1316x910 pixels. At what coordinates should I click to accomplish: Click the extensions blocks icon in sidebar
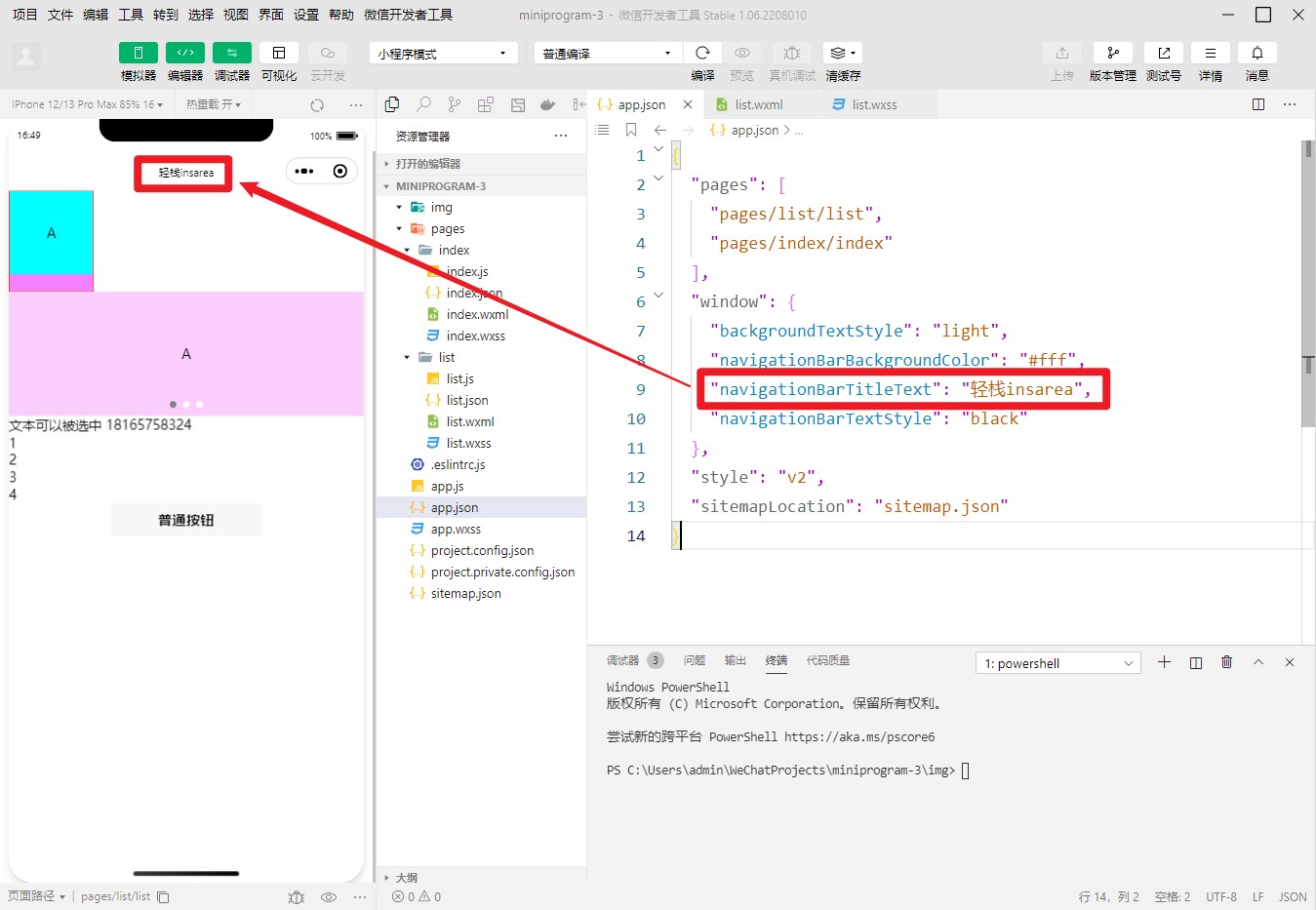point(486,104)
